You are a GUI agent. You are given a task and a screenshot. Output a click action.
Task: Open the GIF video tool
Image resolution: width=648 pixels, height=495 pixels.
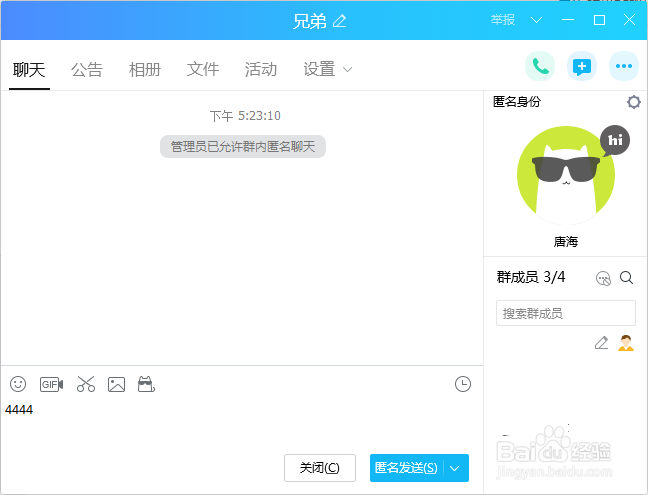point(52,385)
